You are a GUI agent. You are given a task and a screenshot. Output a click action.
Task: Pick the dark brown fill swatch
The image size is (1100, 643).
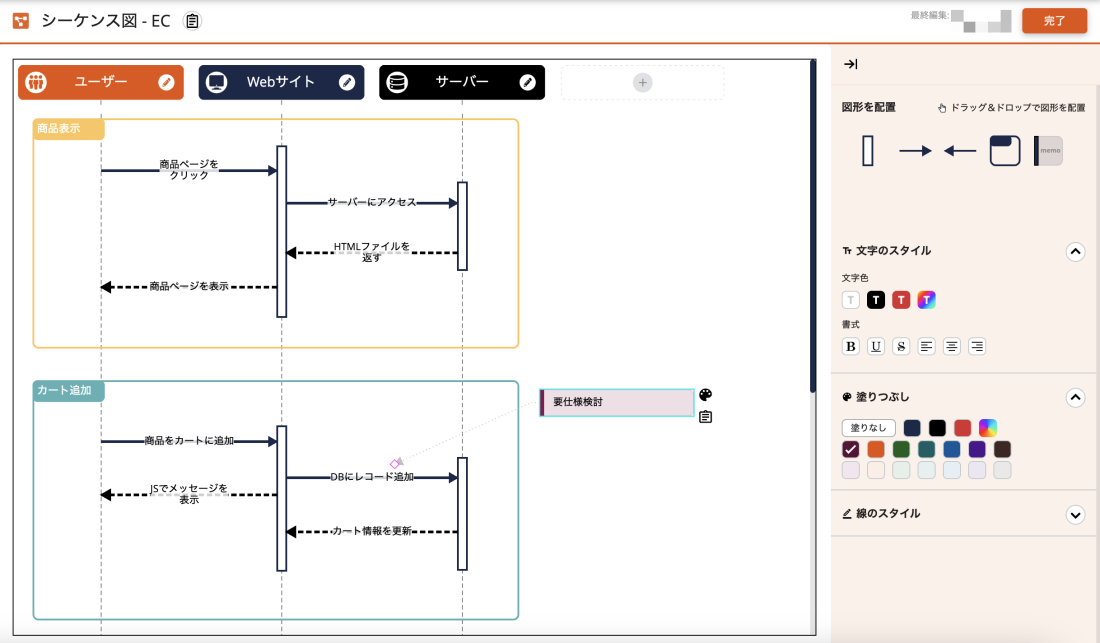point(1002,449)
